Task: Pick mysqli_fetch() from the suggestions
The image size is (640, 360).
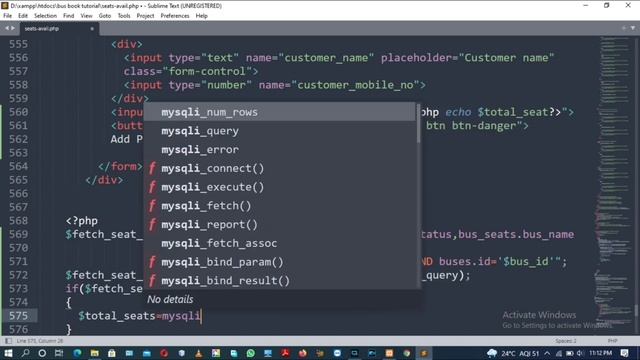Action: [280, 206]
